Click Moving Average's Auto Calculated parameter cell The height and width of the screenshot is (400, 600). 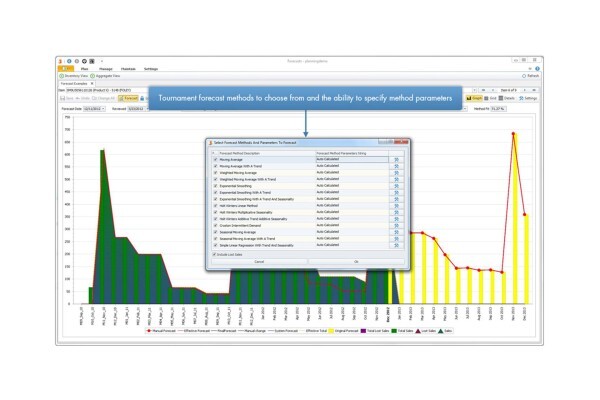click(x=352, y=159)
